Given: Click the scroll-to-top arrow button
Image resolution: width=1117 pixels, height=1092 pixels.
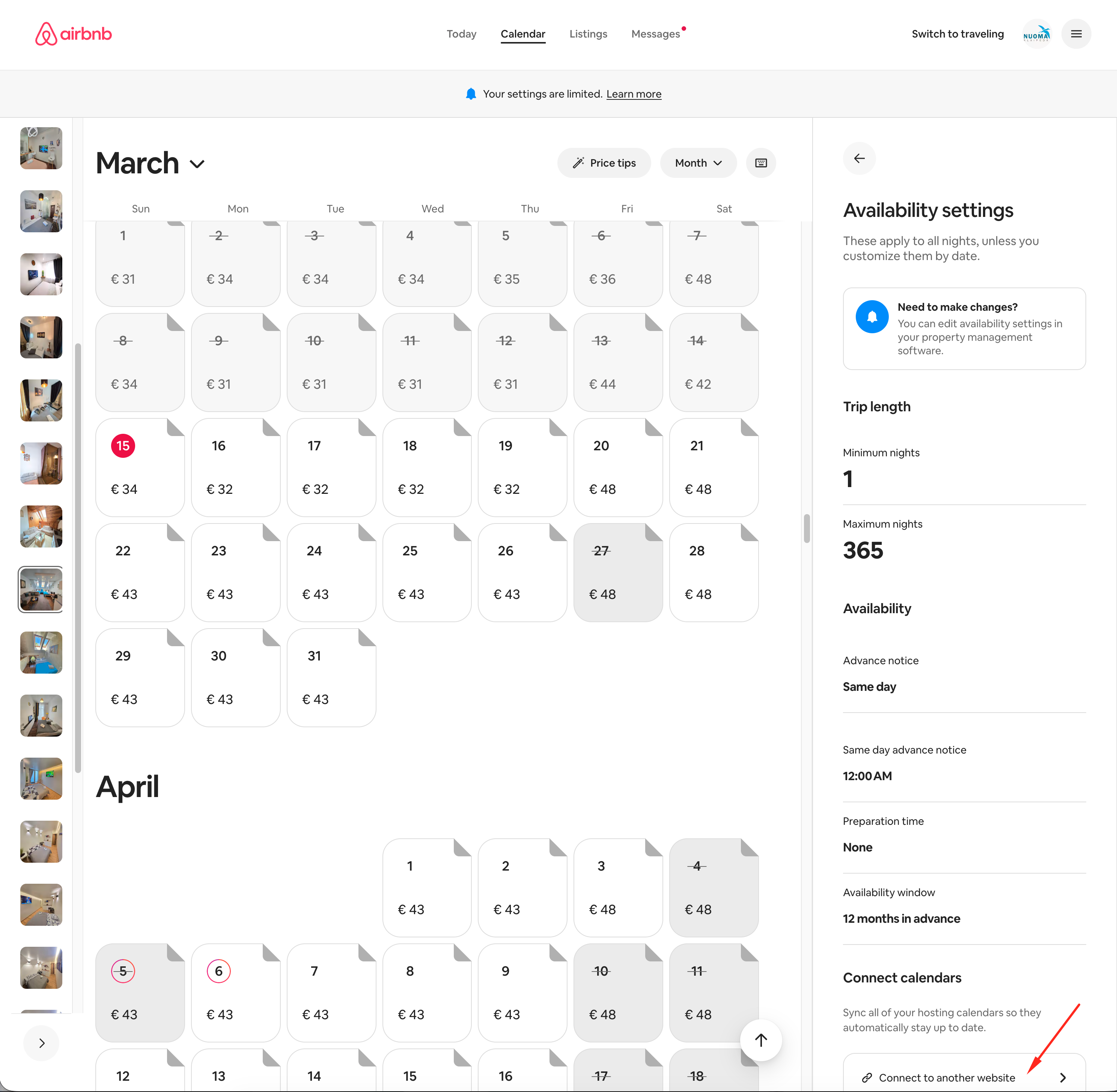Looking at the screenshot, I should pyautogui.click(x=761, y=1040).
